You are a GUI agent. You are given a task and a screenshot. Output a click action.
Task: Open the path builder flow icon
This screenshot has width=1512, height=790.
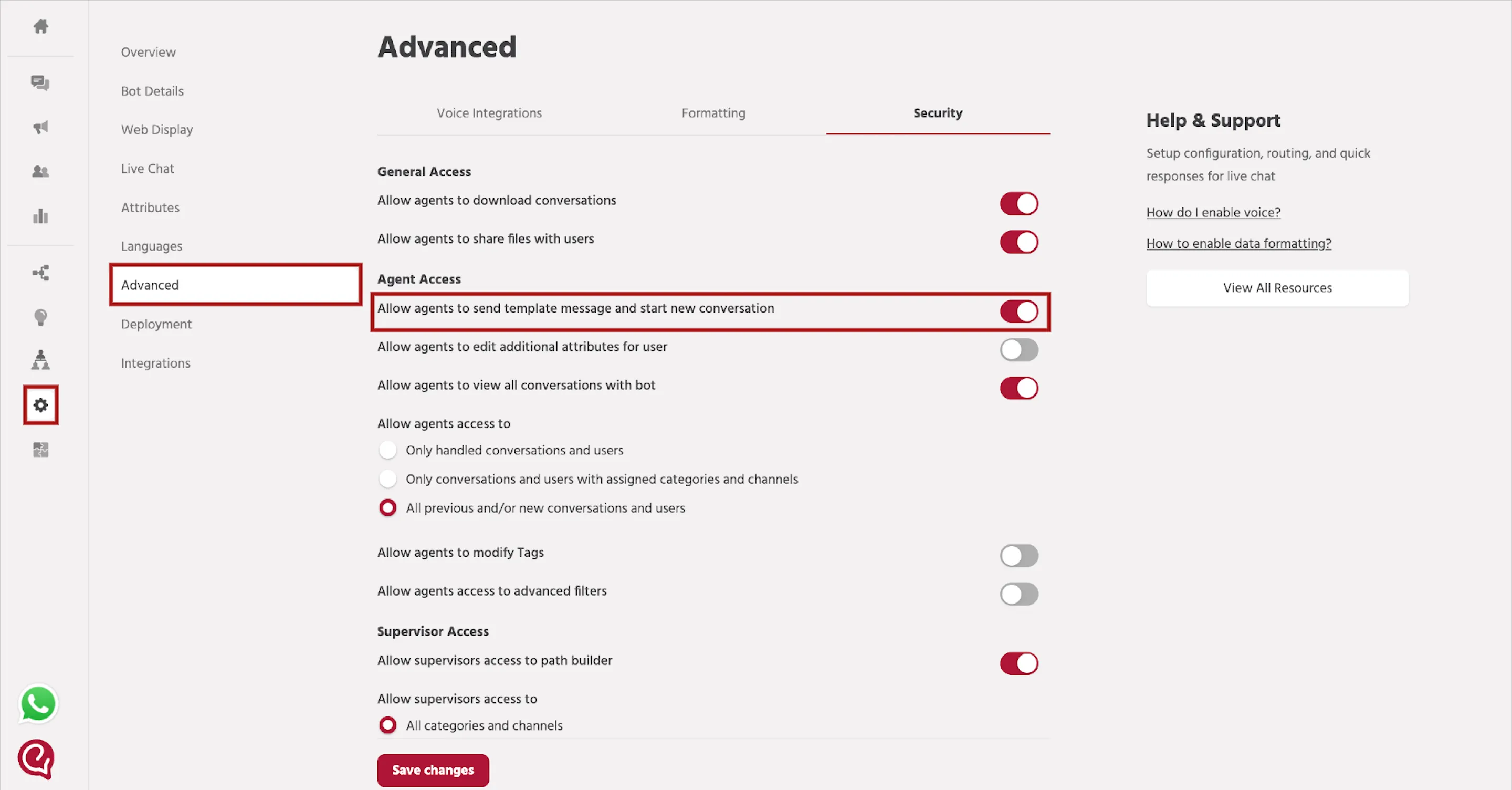[40, 273]
